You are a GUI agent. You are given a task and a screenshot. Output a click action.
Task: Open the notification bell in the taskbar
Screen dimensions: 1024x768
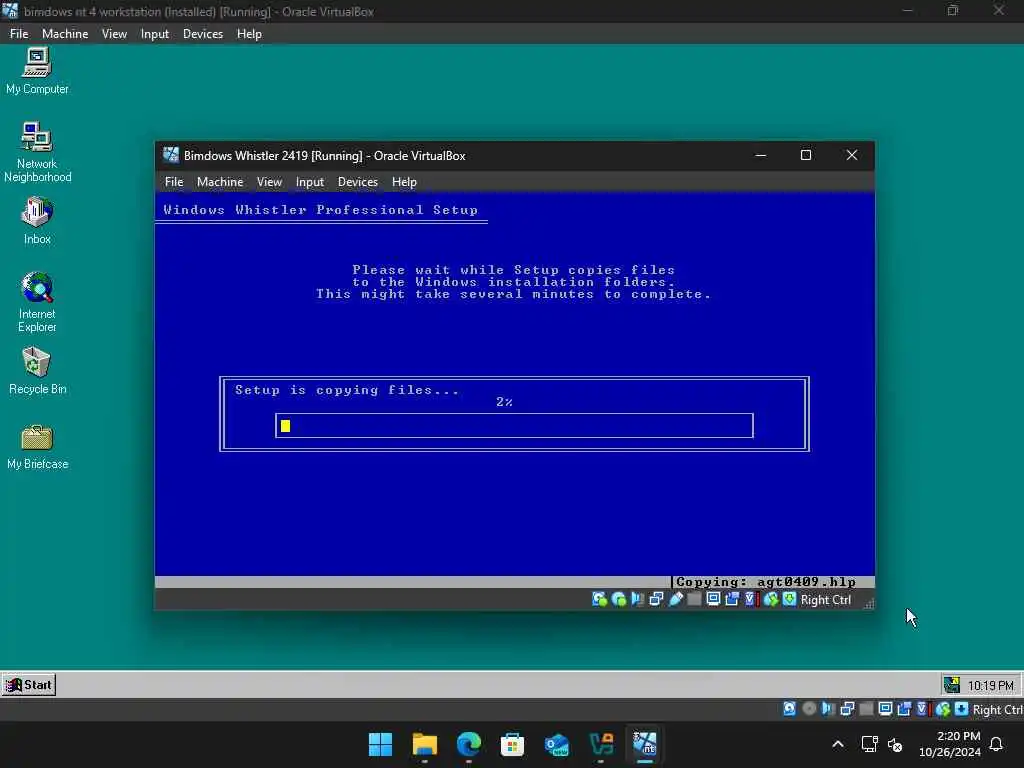996,744
